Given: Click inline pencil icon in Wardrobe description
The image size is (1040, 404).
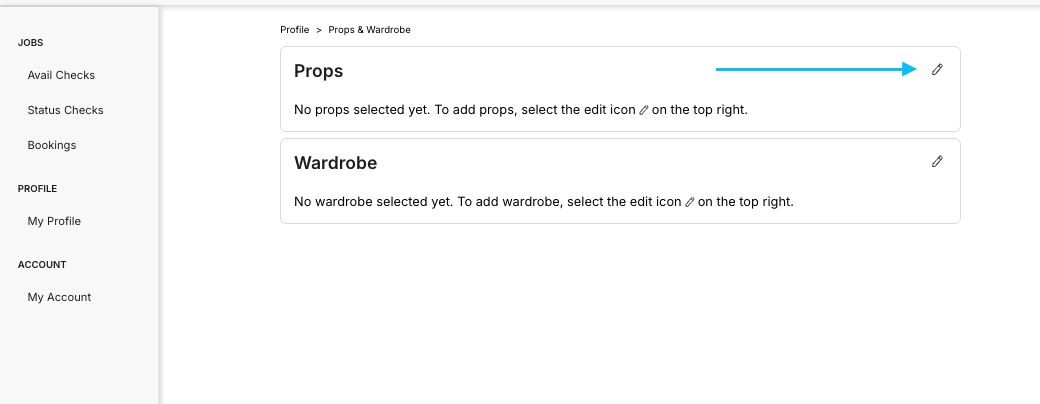Looking at the screenshot, I should click(x=689, y=202).
